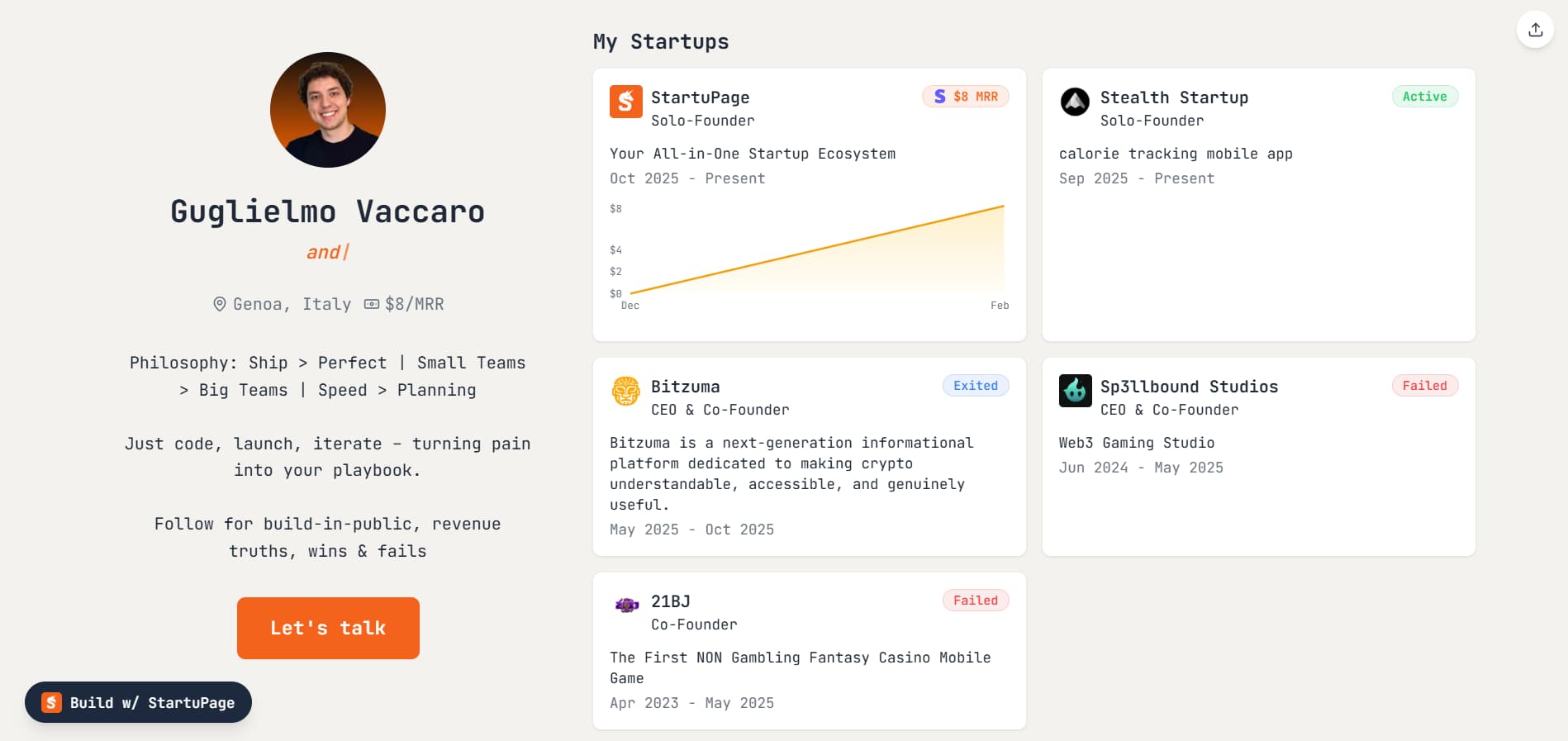Click the Active status badge
Screen dimensions: 1568x741
coord(1424,97)
